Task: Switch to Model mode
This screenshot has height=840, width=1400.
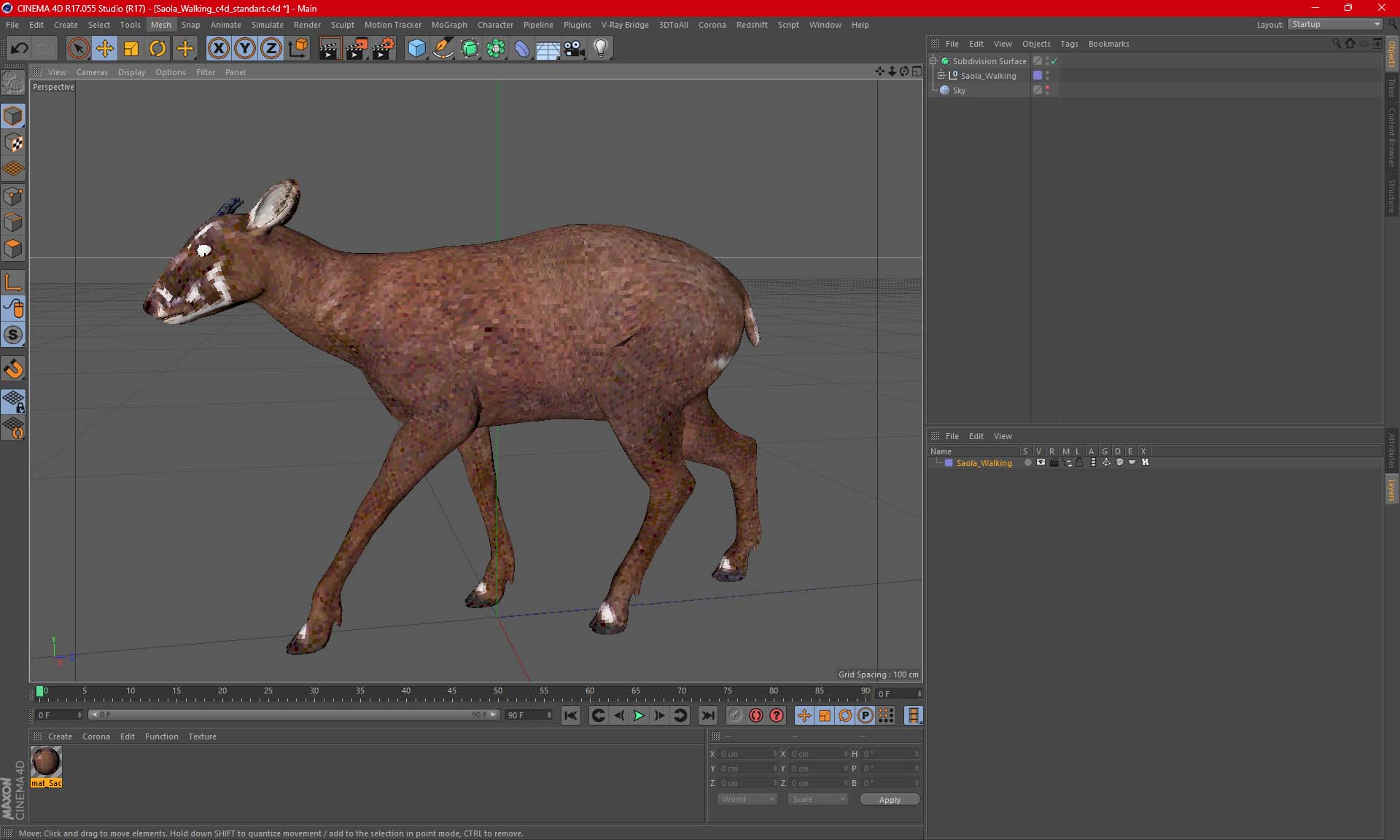Action: point(13,116)
